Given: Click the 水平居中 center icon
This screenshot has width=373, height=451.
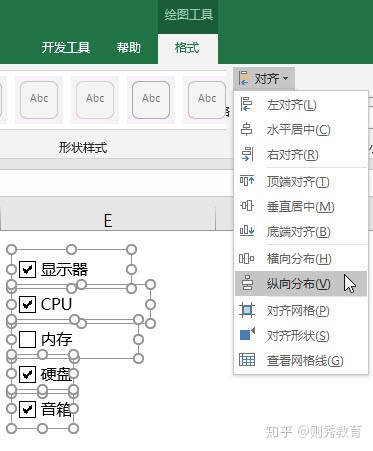Looking at the screenshot, I should coord(246,129).
